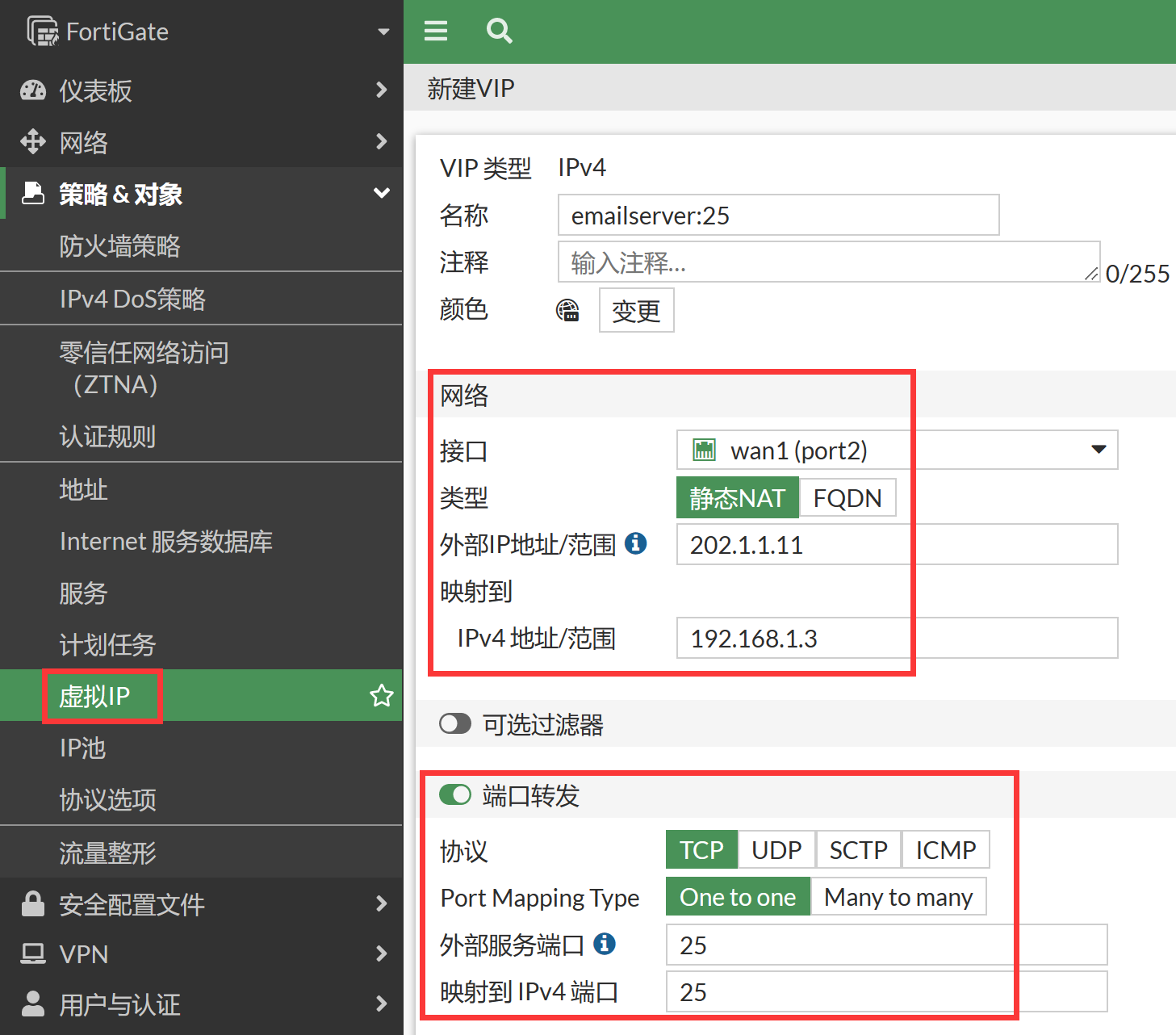Click the favorite star beside 虚拟IP
Image resolution: width=1176 pixels, height=1035 pixels.
(x=381, y=696)
